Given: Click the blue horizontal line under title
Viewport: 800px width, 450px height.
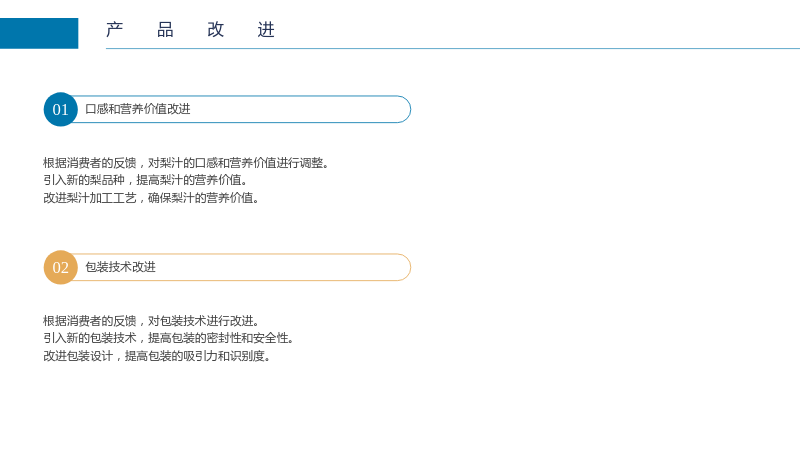Looking at the screenshot, I should click(453, 48).
